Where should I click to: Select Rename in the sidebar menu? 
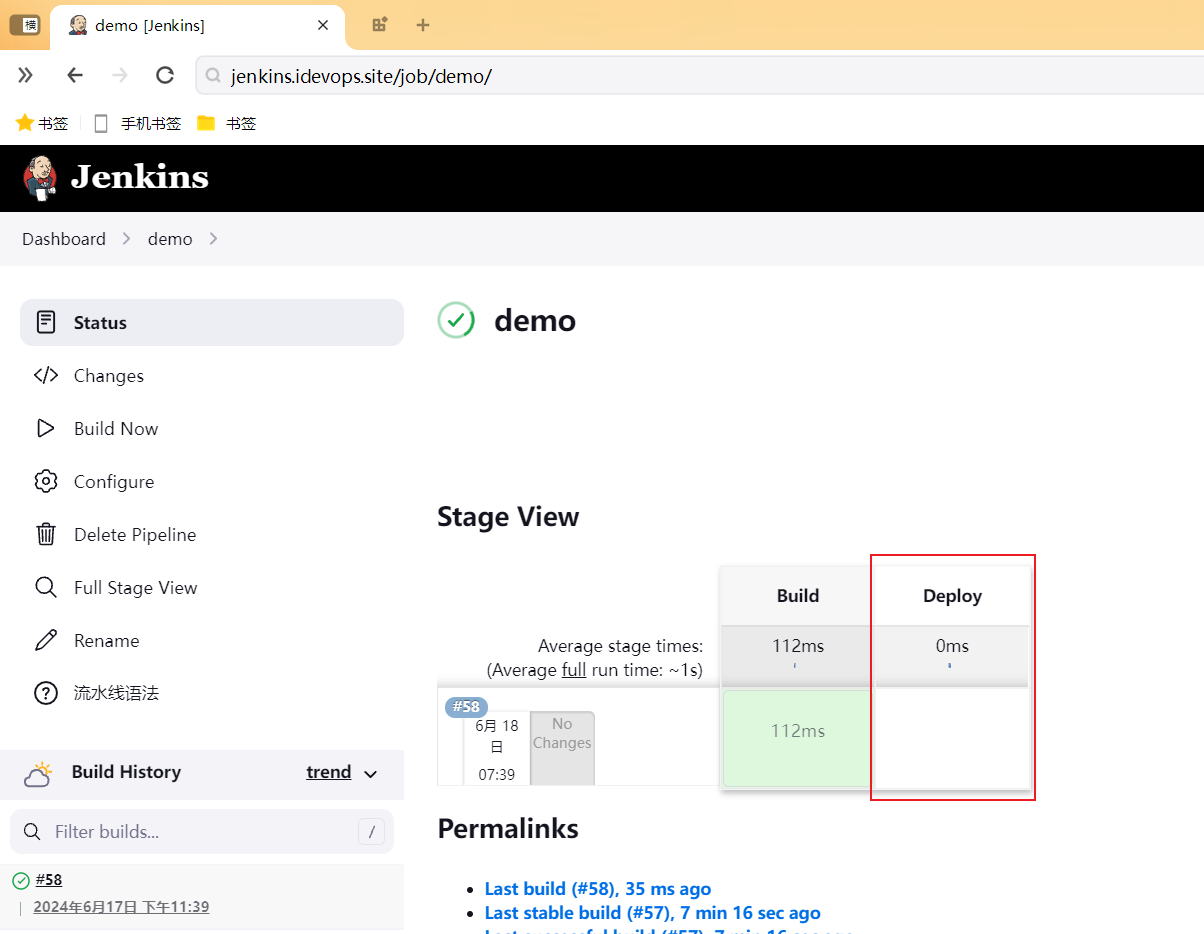(212, 641)
